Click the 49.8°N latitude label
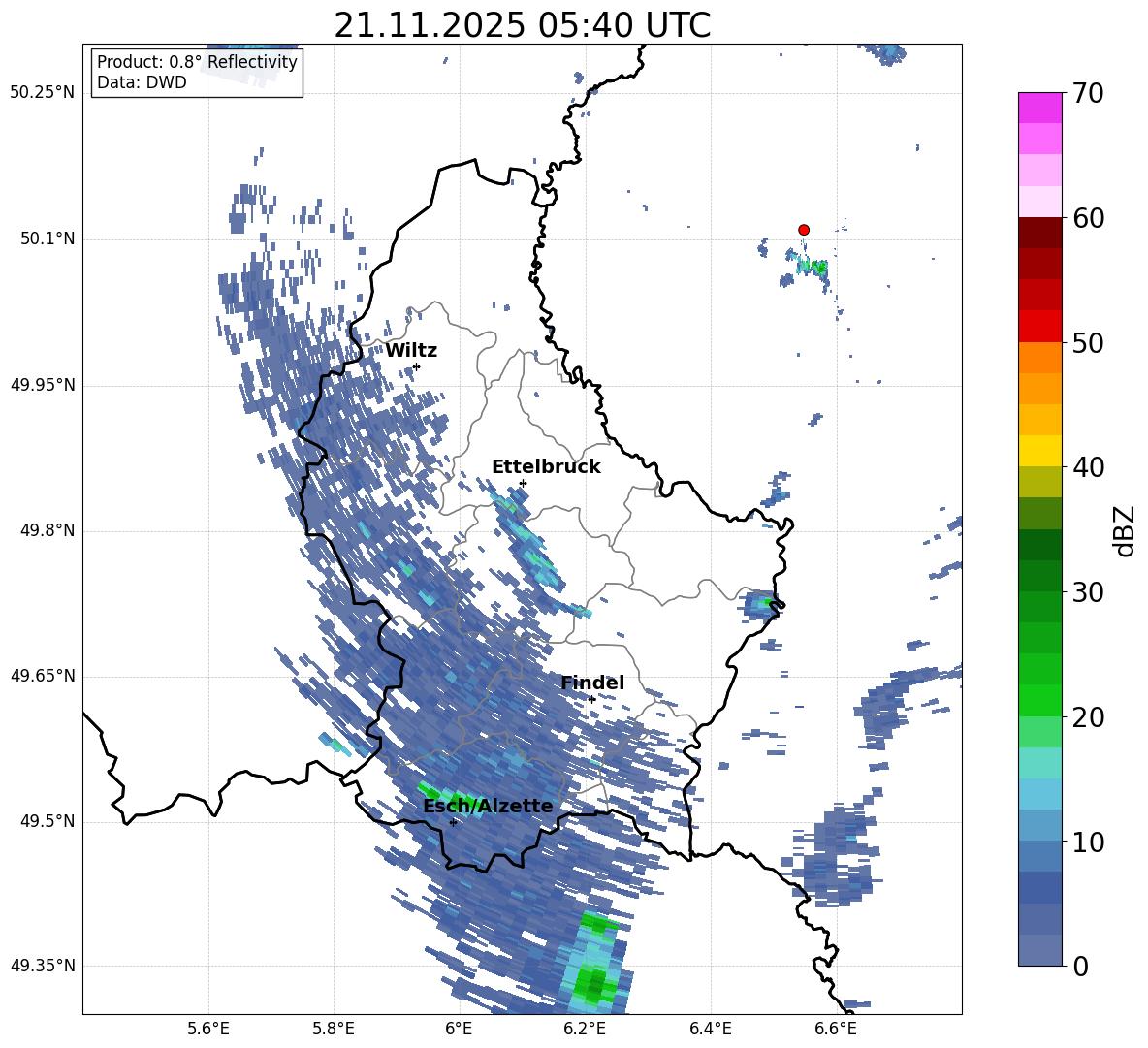This screenshot has width=1148, height=1048. 48,530
